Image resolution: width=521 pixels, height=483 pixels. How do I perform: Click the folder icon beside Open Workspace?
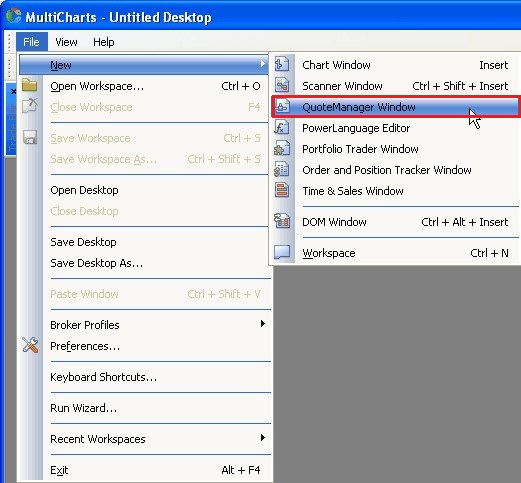pos(29,85)
